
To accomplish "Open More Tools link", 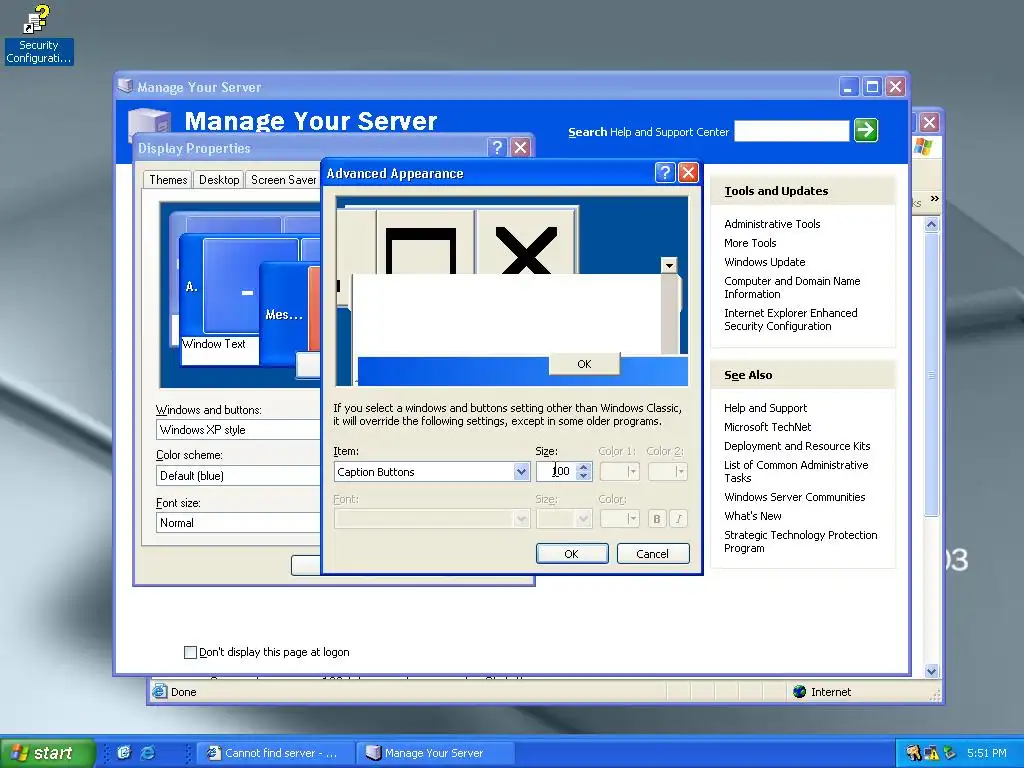I will pos(750,243).
